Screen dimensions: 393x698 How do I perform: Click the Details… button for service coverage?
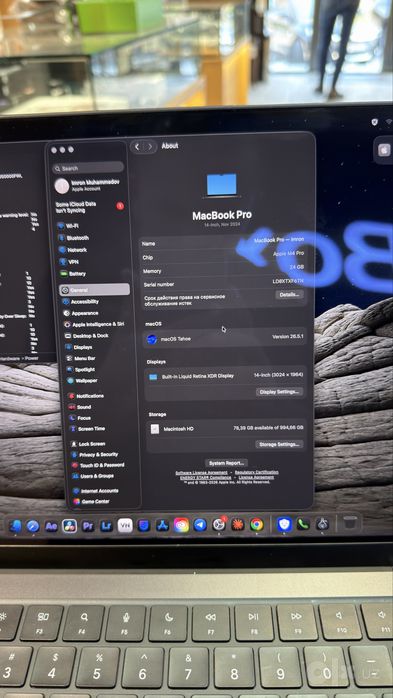289,294
